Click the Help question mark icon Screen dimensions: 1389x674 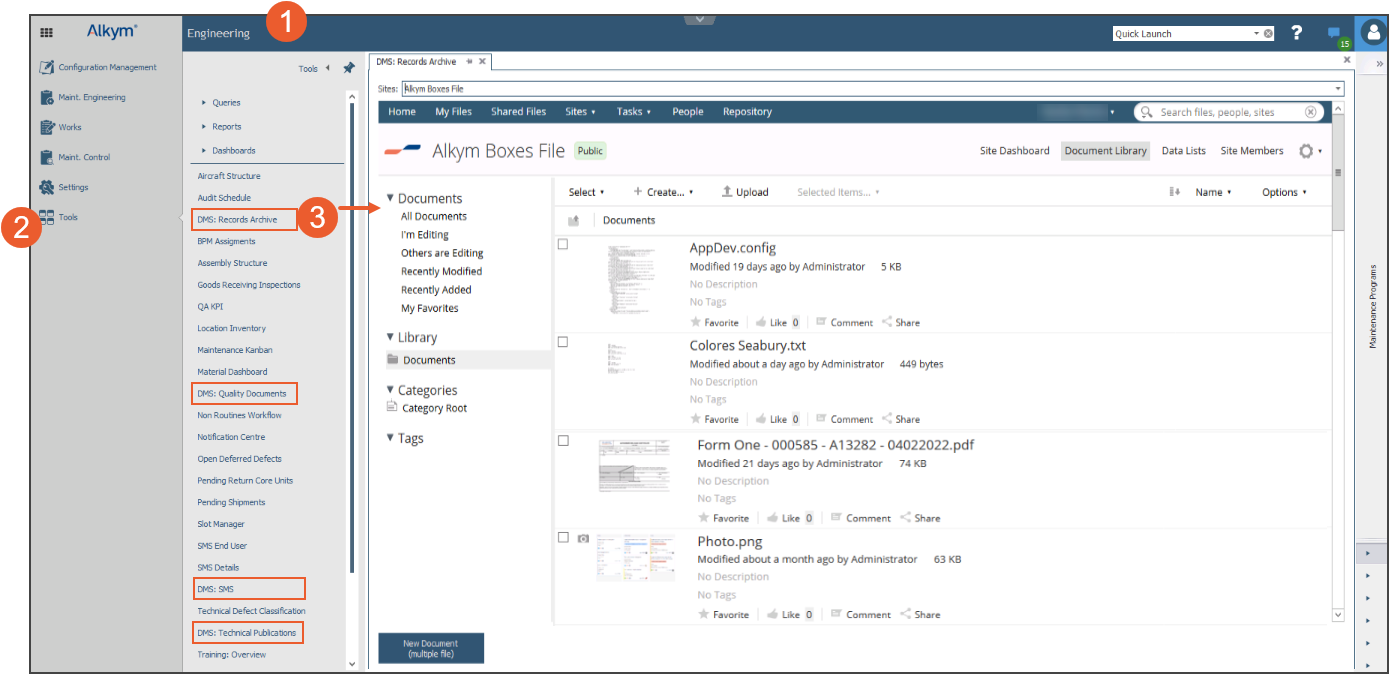1296,33
